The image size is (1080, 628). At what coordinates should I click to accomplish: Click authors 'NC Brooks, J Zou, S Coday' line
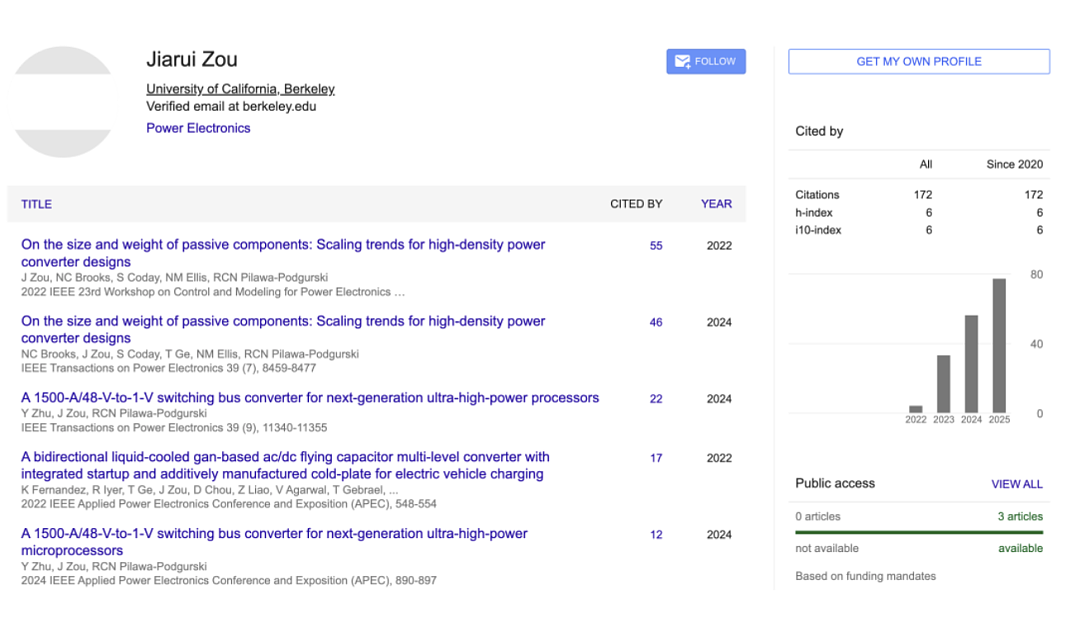tap(189, 354)
